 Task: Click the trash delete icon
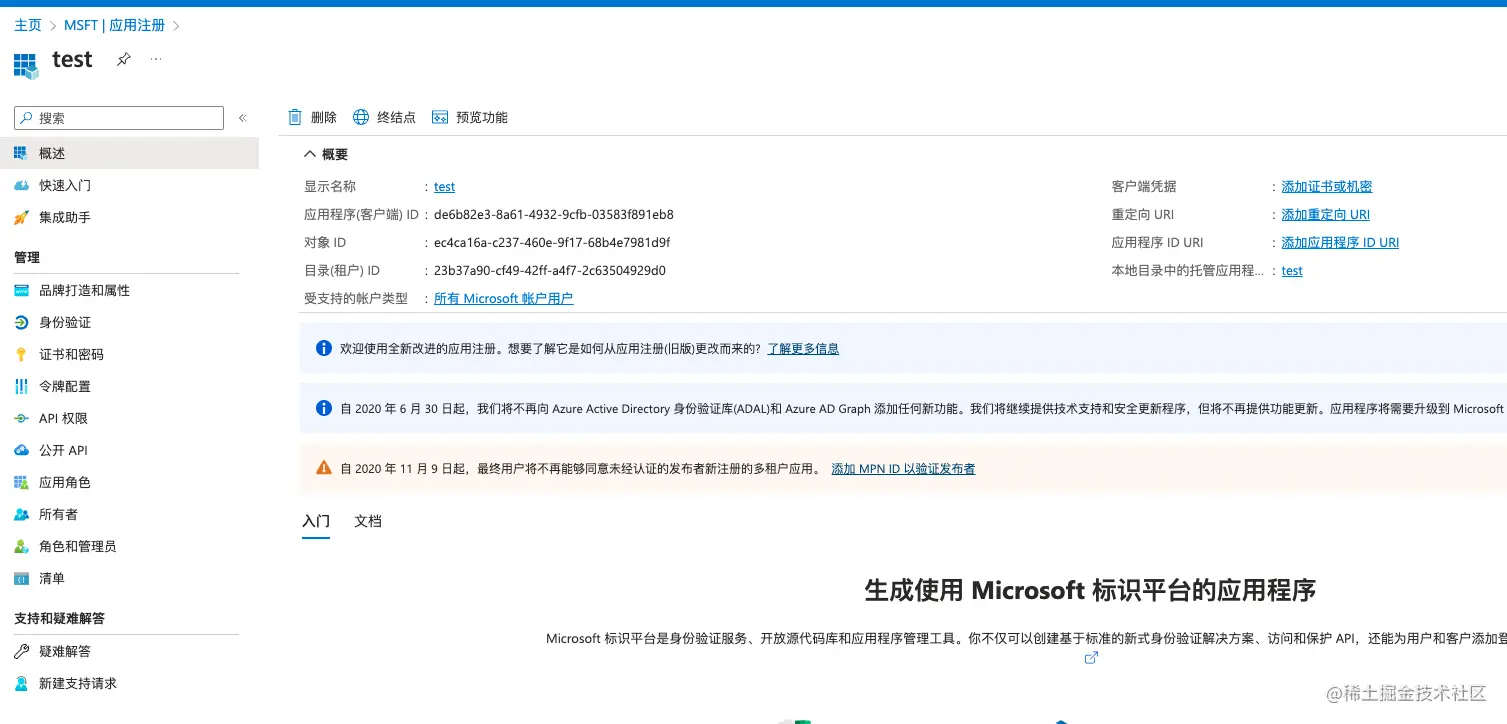tap(295, 117)
